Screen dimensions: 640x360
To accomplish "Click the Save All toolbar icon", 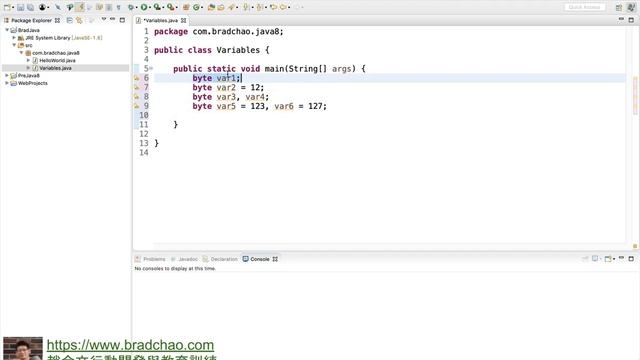I will pyautogui.click(x=30, y=7).
